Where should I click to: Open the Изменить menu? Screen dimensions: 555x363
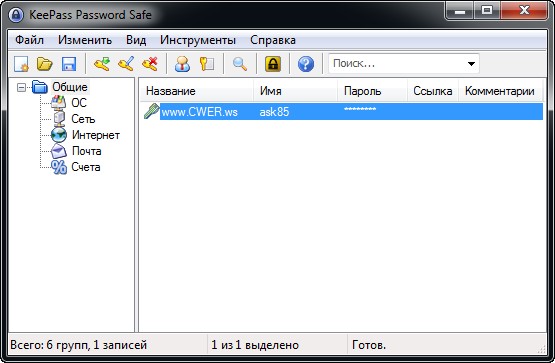coord(85,40)
